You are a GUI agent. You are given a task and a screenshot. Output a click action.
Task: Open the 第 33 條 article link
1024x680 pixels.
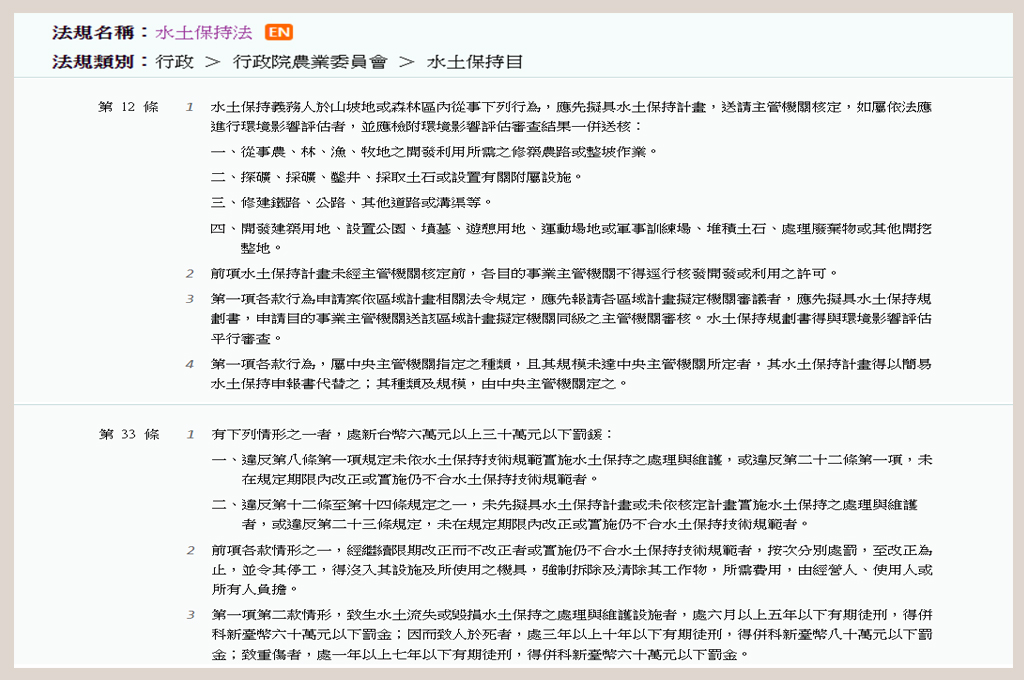(x=129, y=434)
